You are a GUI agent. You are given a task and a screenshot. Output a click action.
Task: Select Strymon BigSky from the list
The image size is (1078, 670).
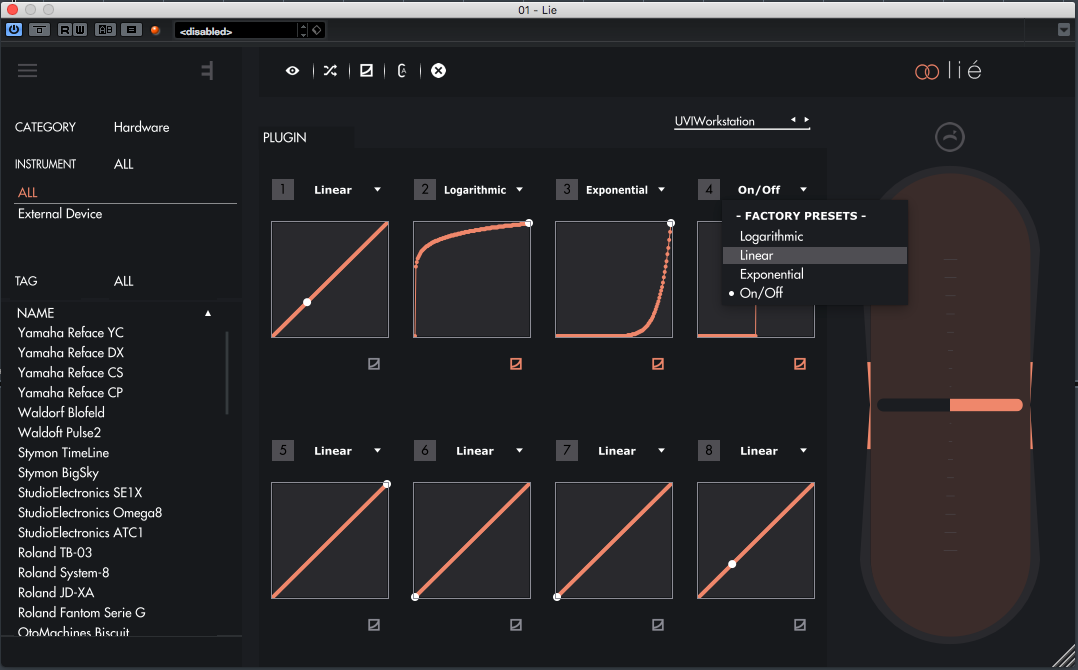[58, 473]
